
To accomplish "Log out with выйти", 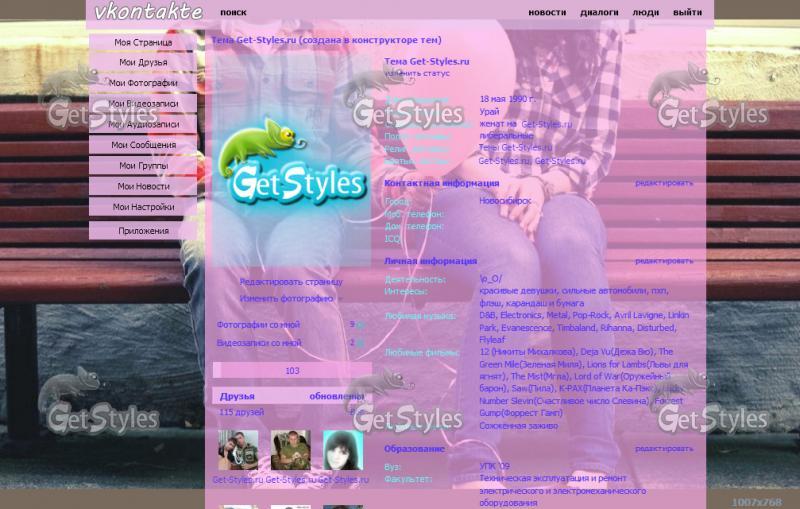I will [687, 12].
